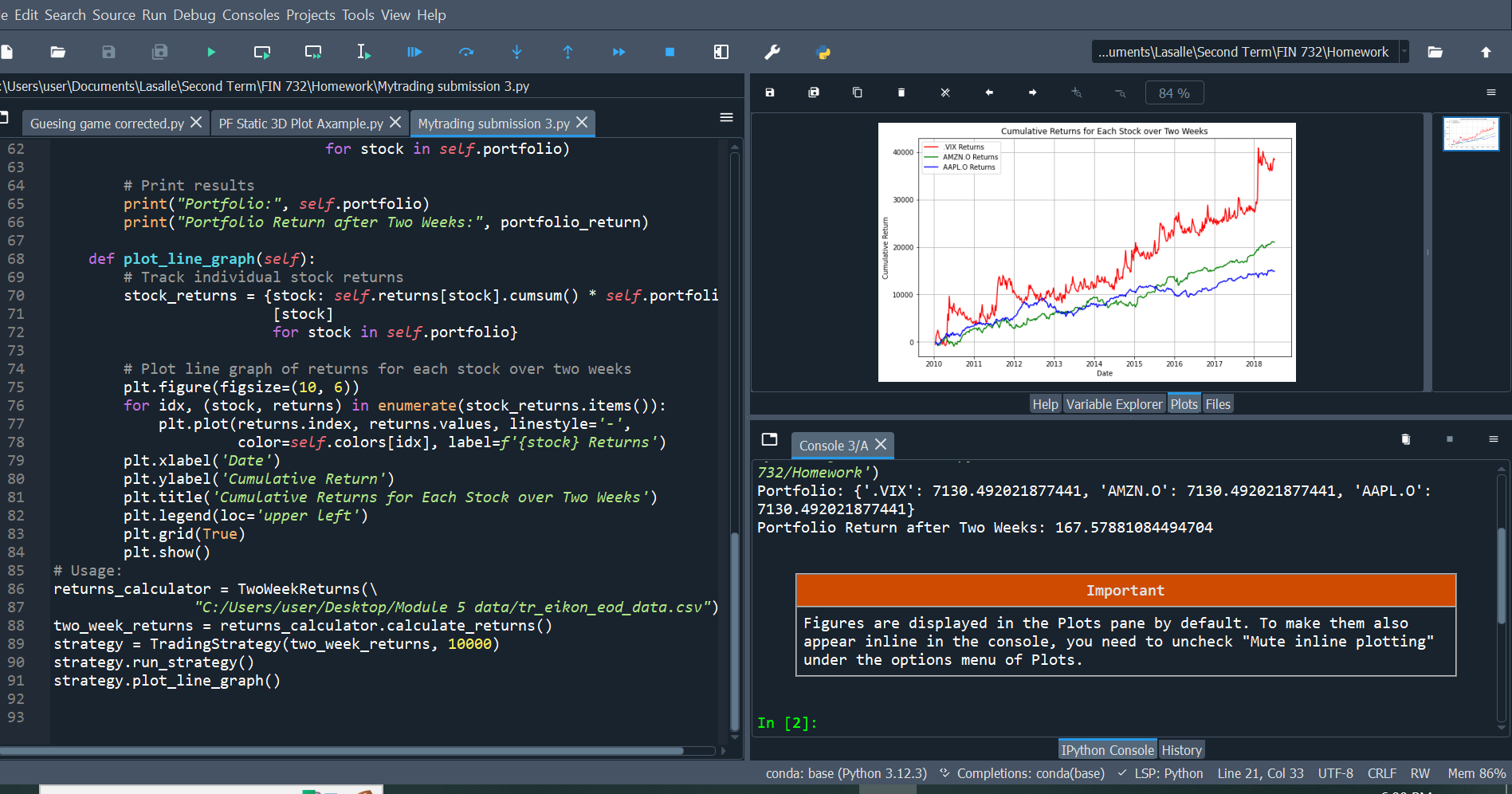Save plot as image icon
Viewport: 1512px width, 794px height.
coord(770,92)
